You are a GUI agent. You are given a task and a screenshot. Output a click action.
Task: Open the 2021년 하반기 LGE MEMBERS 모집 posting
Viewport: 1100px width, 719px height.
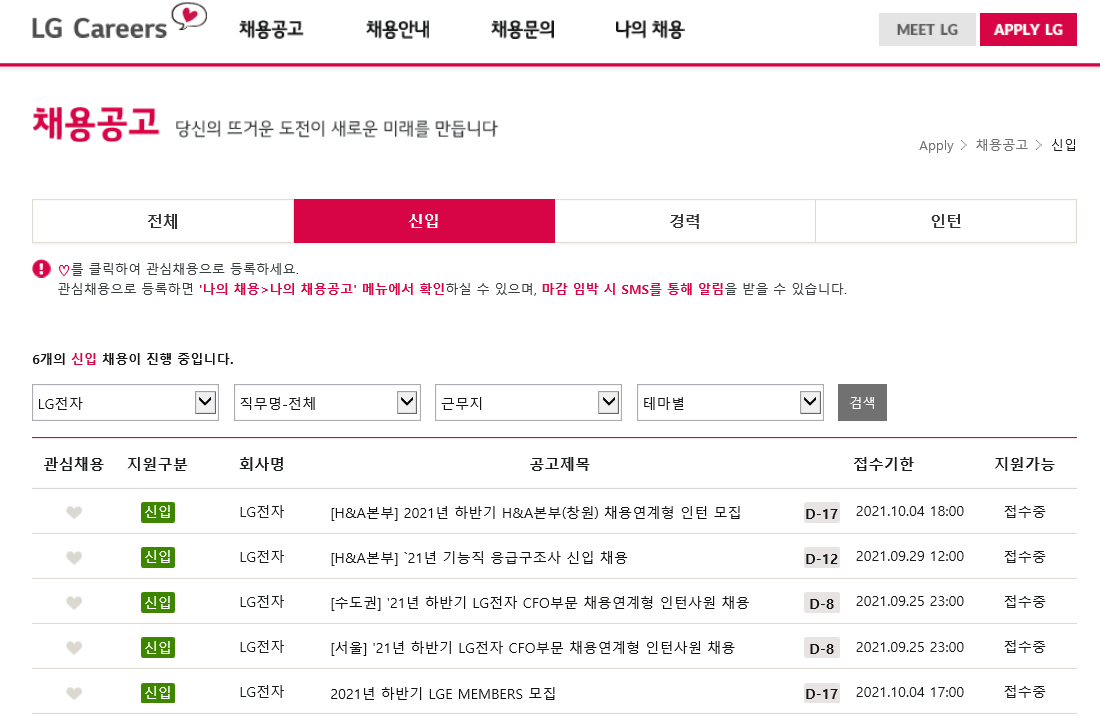point(443,693)
